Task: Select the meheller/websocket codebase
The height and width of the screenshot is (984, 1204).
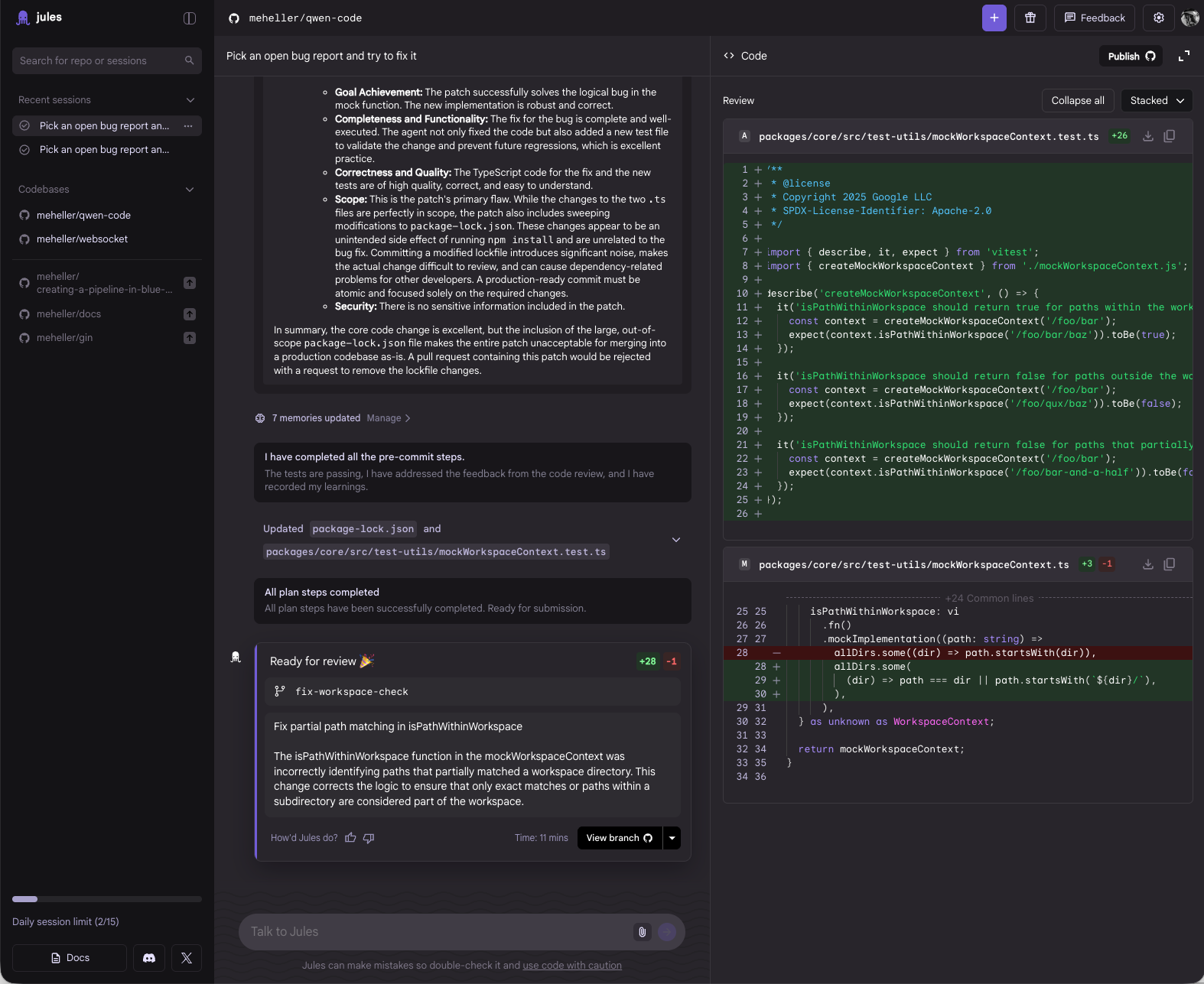Action: point(82,239)
